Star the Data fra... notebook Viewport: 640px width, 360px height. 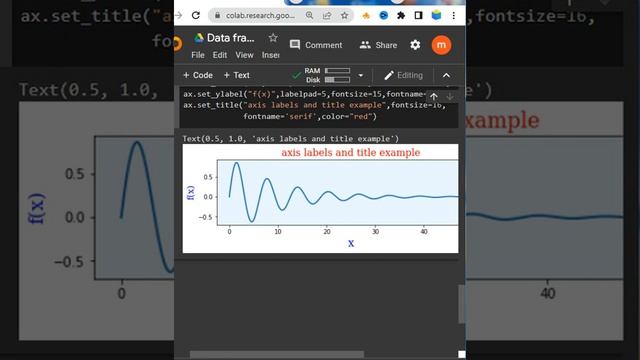point(273,38)
